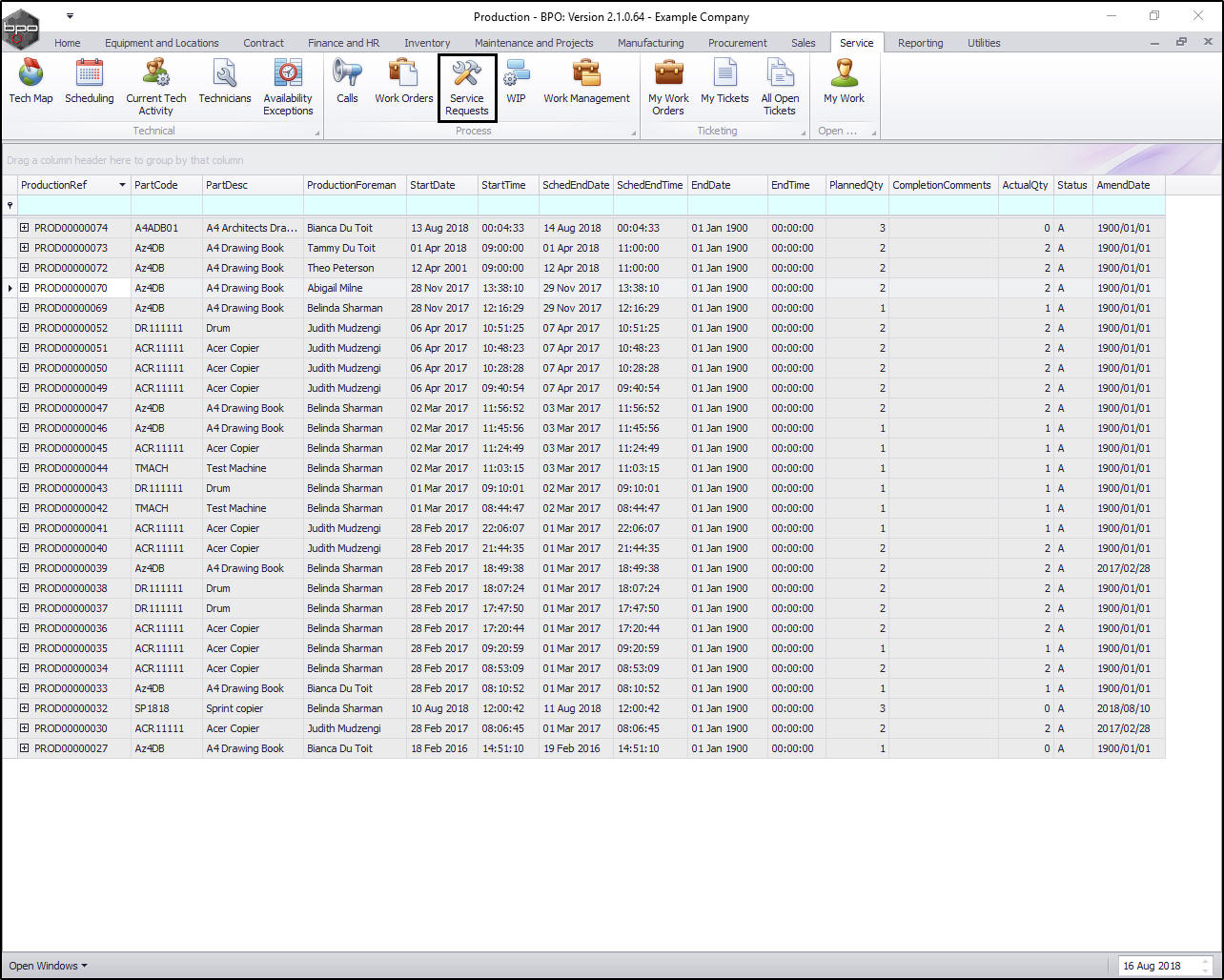The height and width of the screenshot is (980, 1224).
Task: Open the Finance and HR tab
Action: click(344, 43)
